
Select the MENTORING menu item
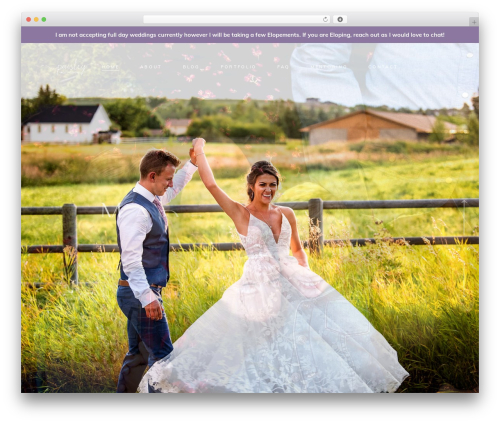[x=329, y=67]
